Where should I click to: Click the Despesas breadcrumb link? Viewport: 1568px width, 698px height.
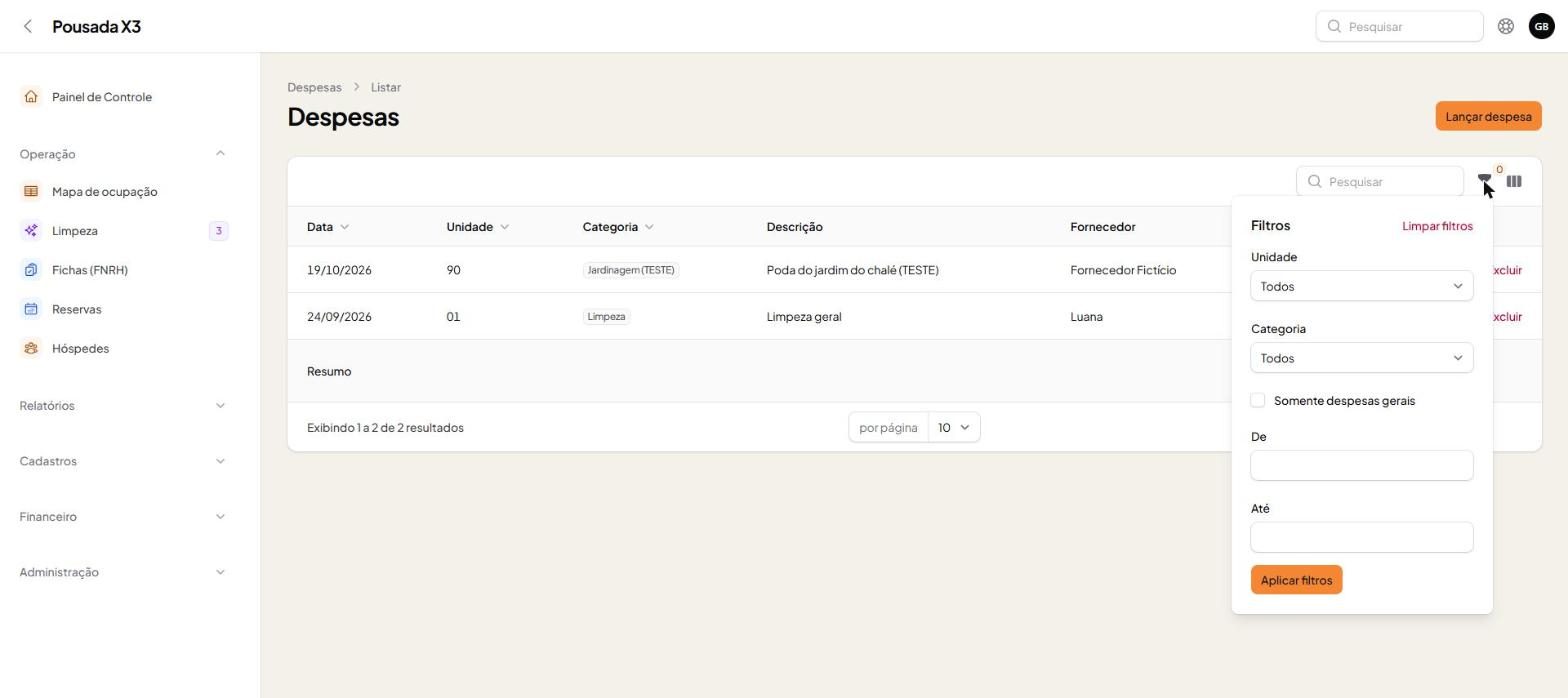tap(314, 87)
